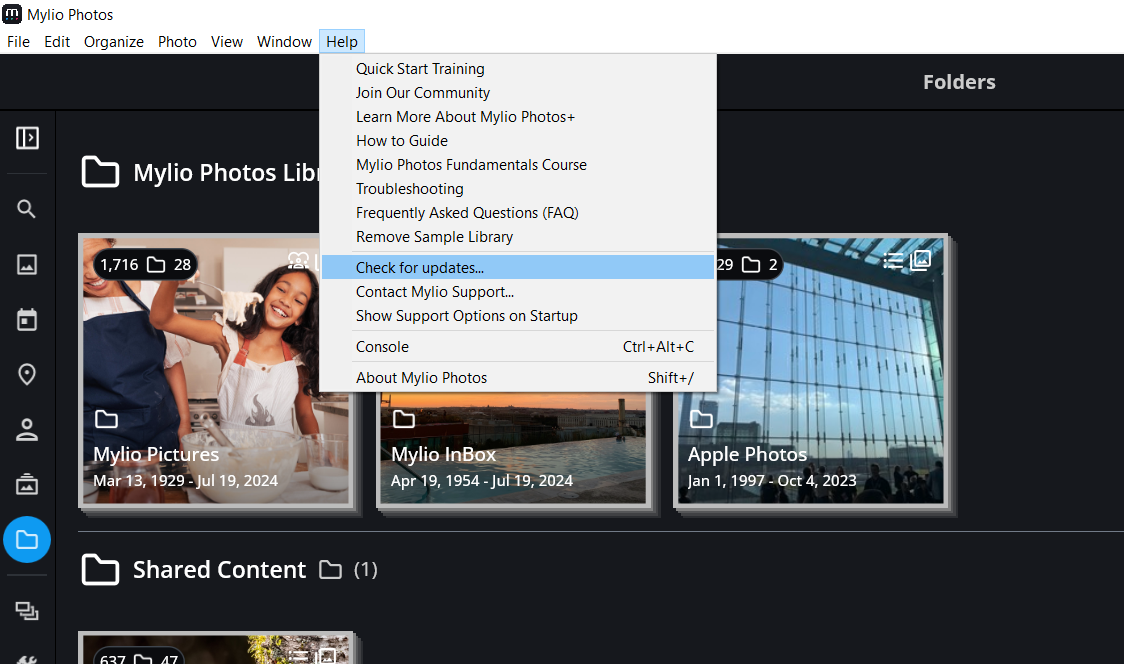Click the Shared Content folder heading
1124x664 pixels.
[219, 570]
